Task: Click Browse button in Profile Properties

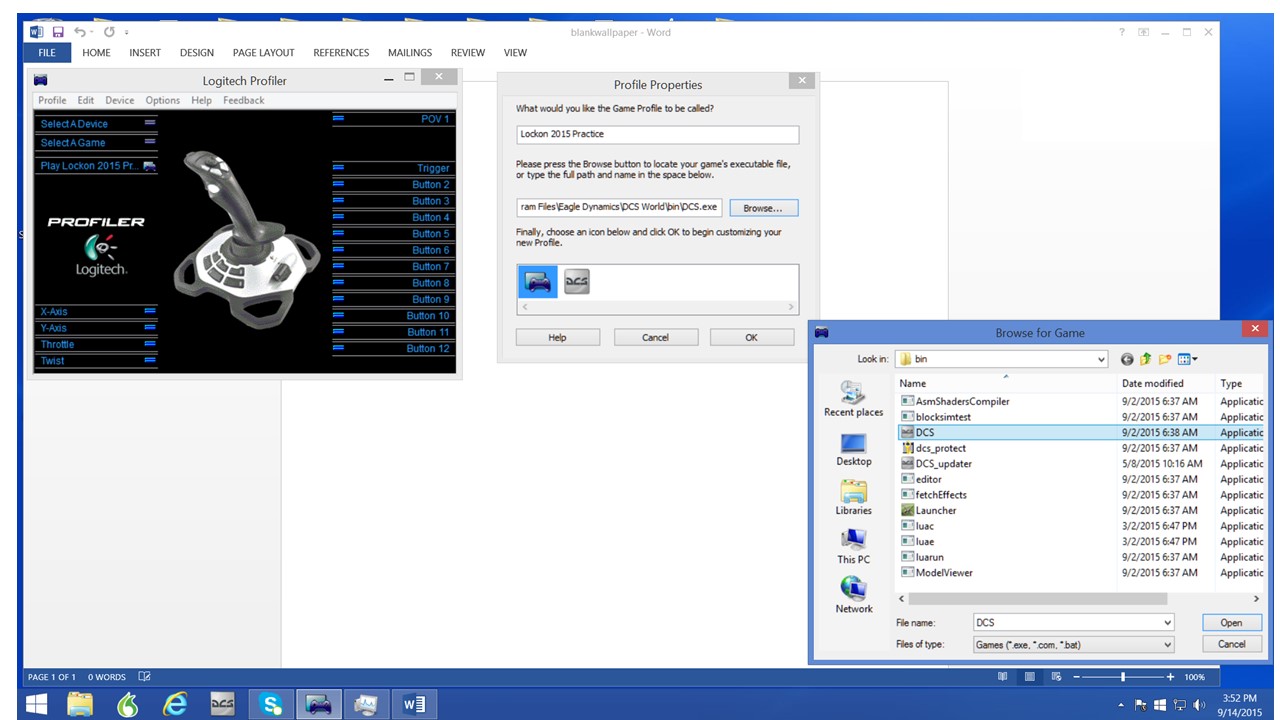Action: click(x=763, y=208)
